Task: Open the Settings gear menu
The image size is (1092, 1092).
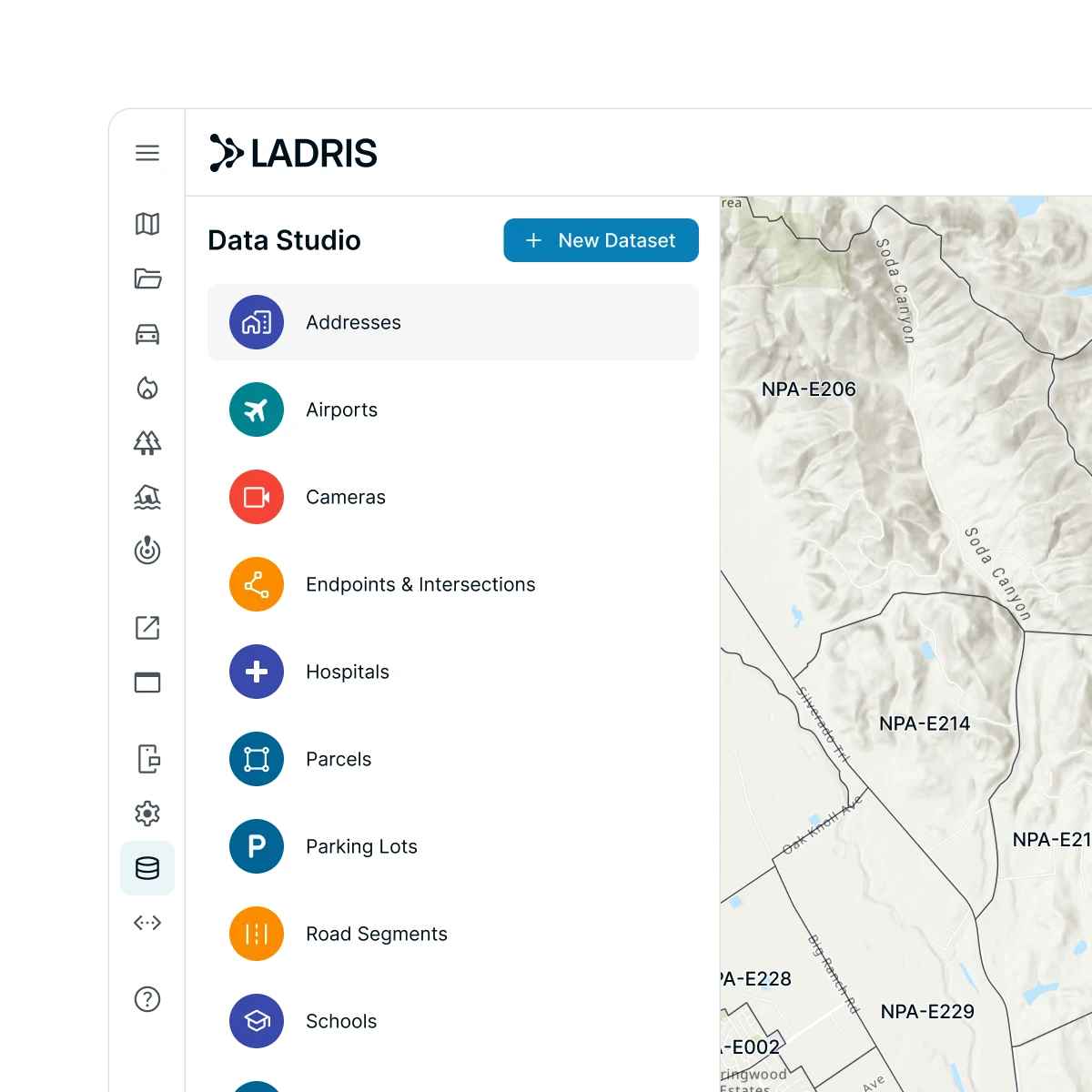Action: (x=147, y=813)
